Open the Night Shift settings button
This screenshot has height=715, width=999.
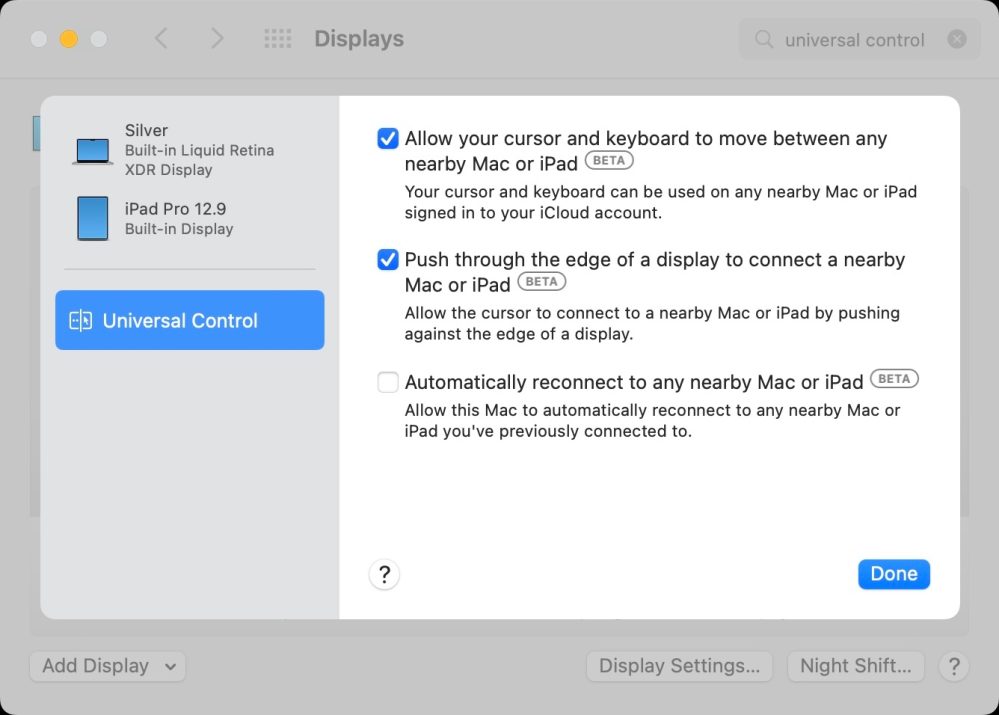tap(855, 666)
